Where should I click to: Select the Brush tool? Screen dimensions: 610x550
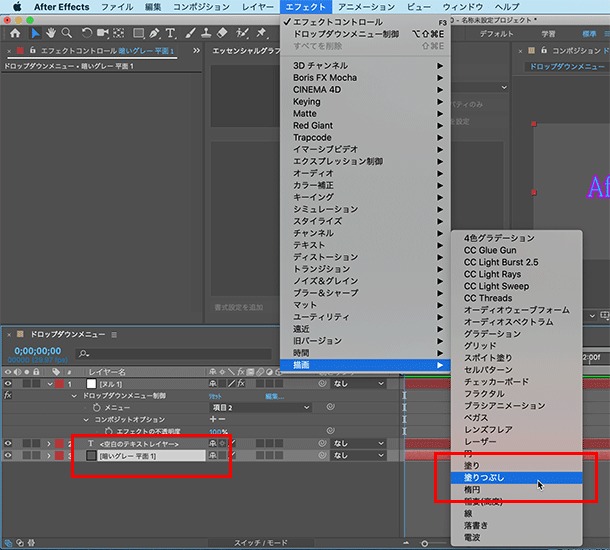point(190,33)
